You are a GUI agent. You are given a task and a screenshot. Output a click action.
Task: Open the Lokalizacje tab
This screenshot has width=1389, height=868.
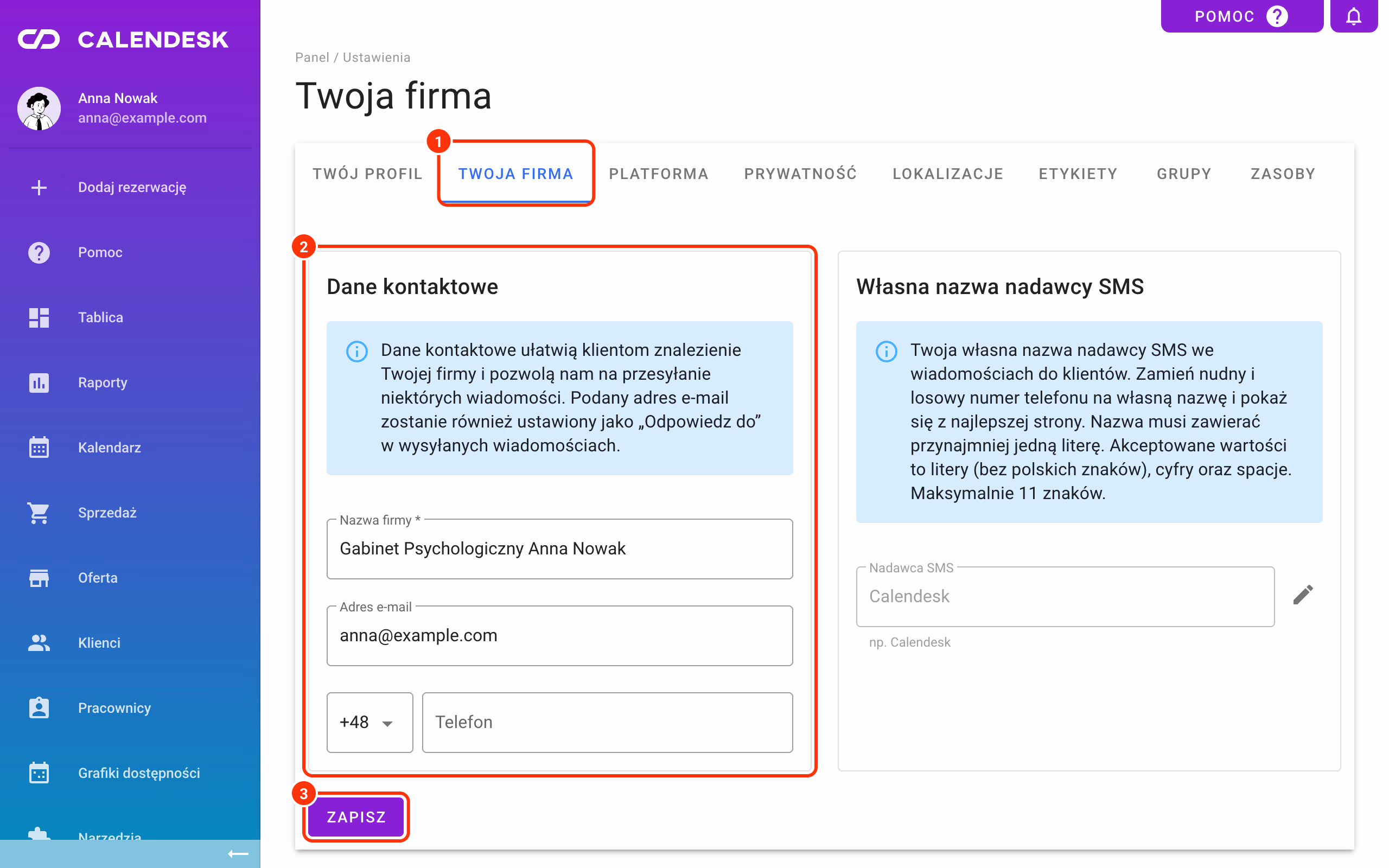point(948,174)
